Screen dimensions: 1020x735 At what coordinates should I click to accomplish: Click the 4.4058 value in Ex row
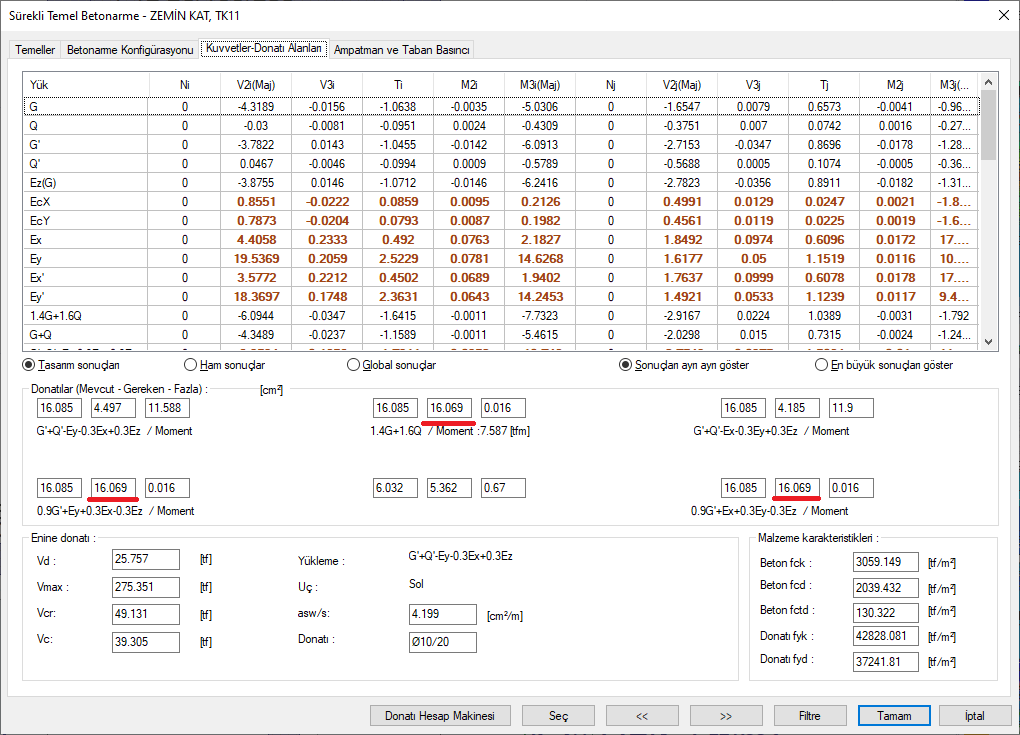pos(256,240)
